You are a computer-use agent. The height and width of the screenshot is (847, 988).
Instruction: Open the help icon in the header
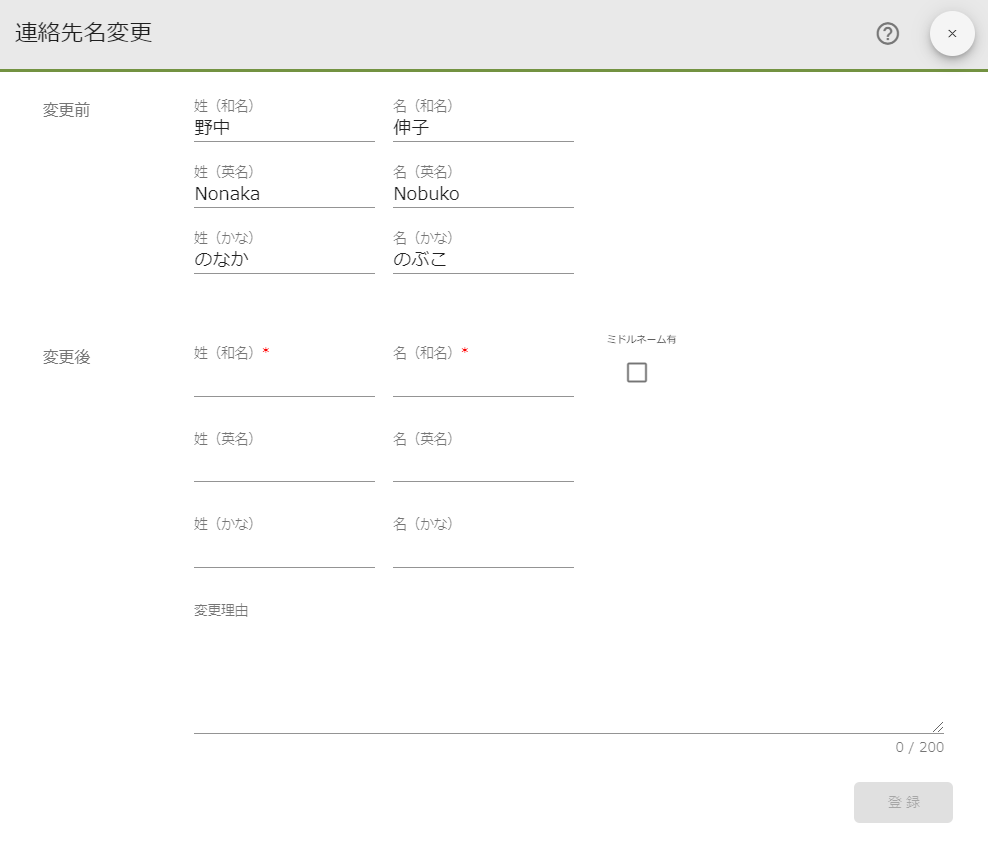pos(887,34)
